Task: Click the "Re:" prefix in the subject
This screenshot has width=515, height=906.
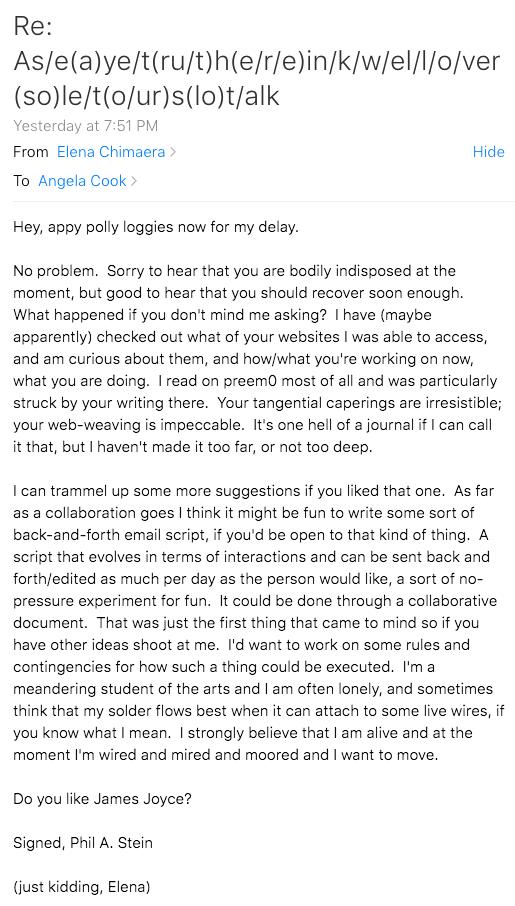Action: pos(32,27)
